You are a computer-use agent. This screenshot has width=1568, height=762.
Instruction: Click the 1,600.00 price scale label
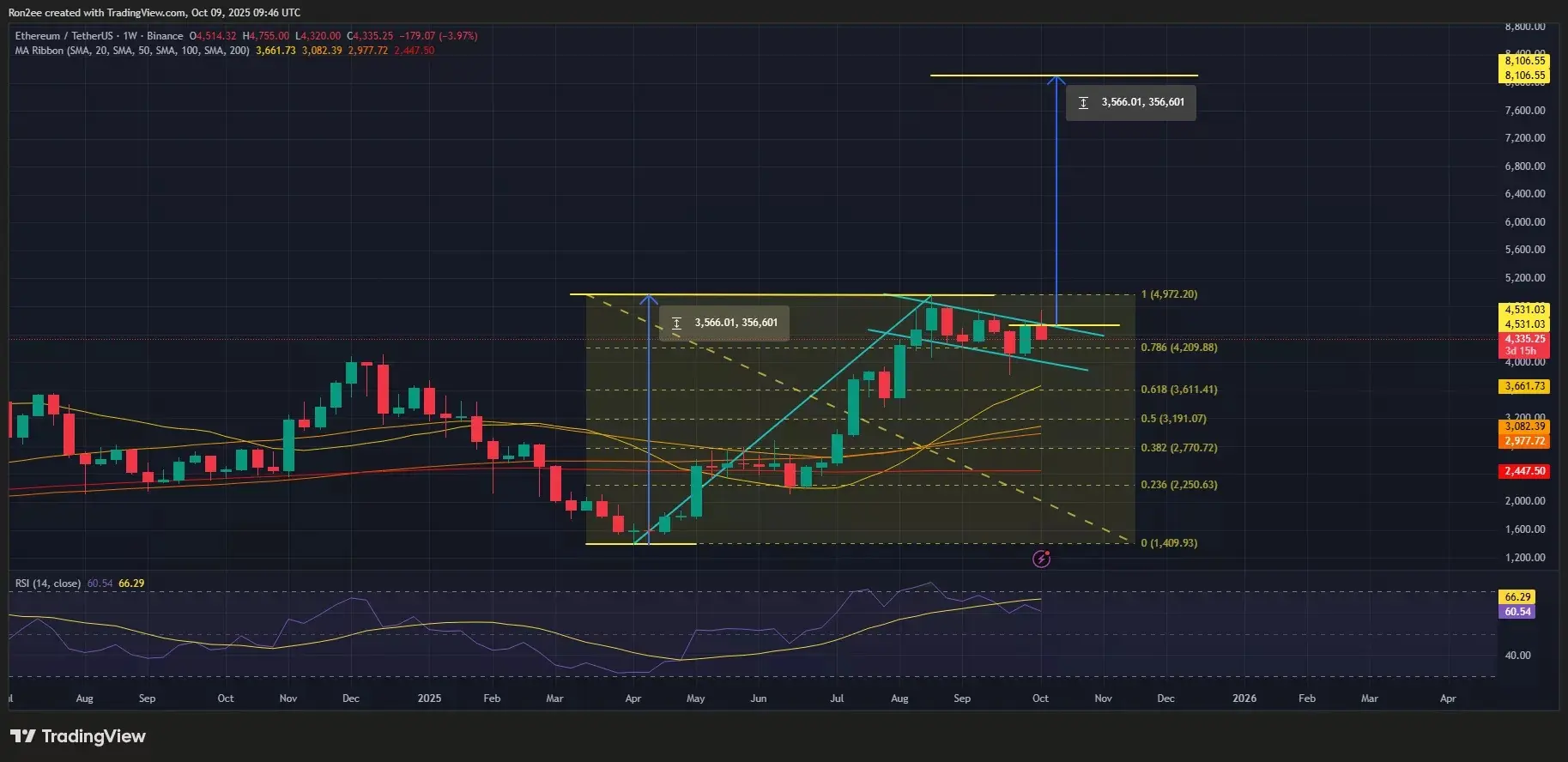pos(1525,529)
